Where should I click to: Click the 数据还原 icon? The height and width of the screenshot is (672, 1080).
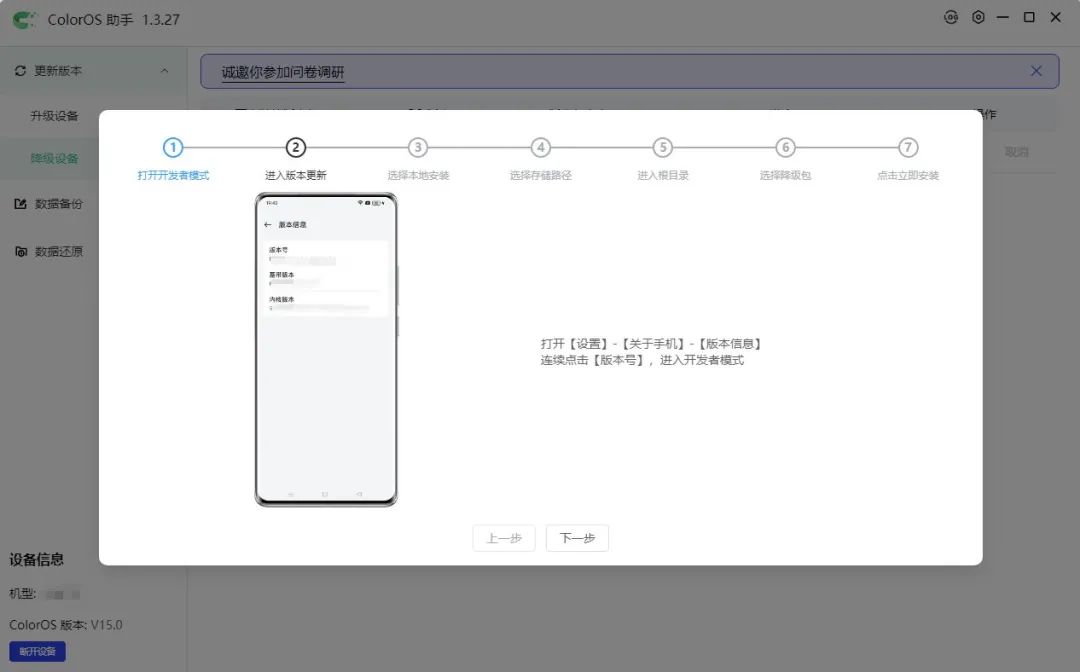[21, 251]
